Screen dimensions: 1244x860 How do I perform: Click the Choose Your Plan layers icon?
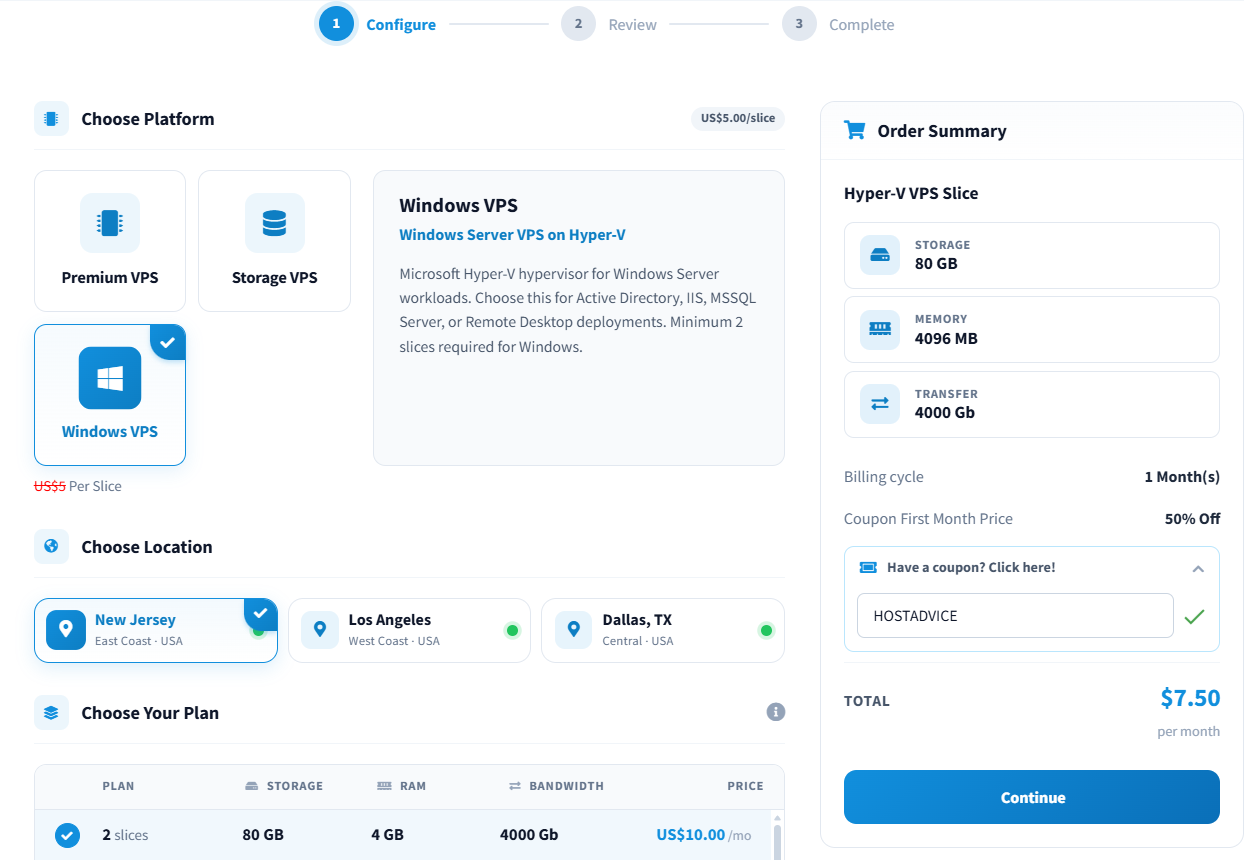coord(51,712)
